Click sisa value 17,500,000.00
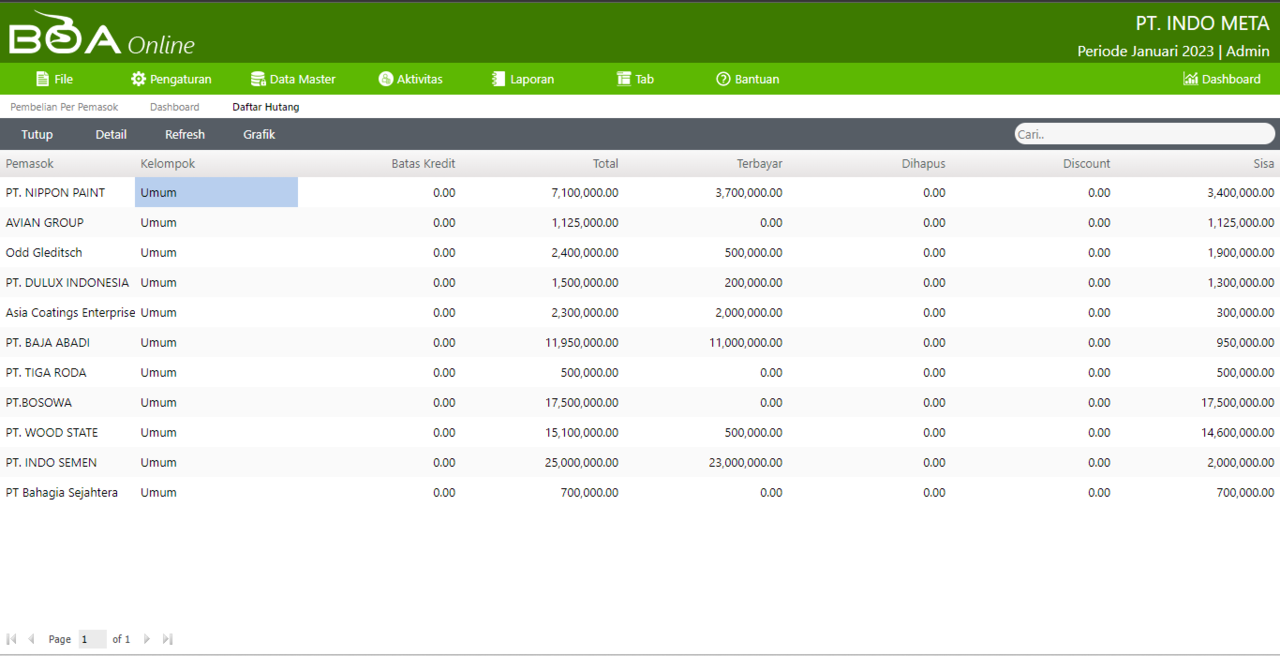The image size is (1280, 656). point(1238,402)
